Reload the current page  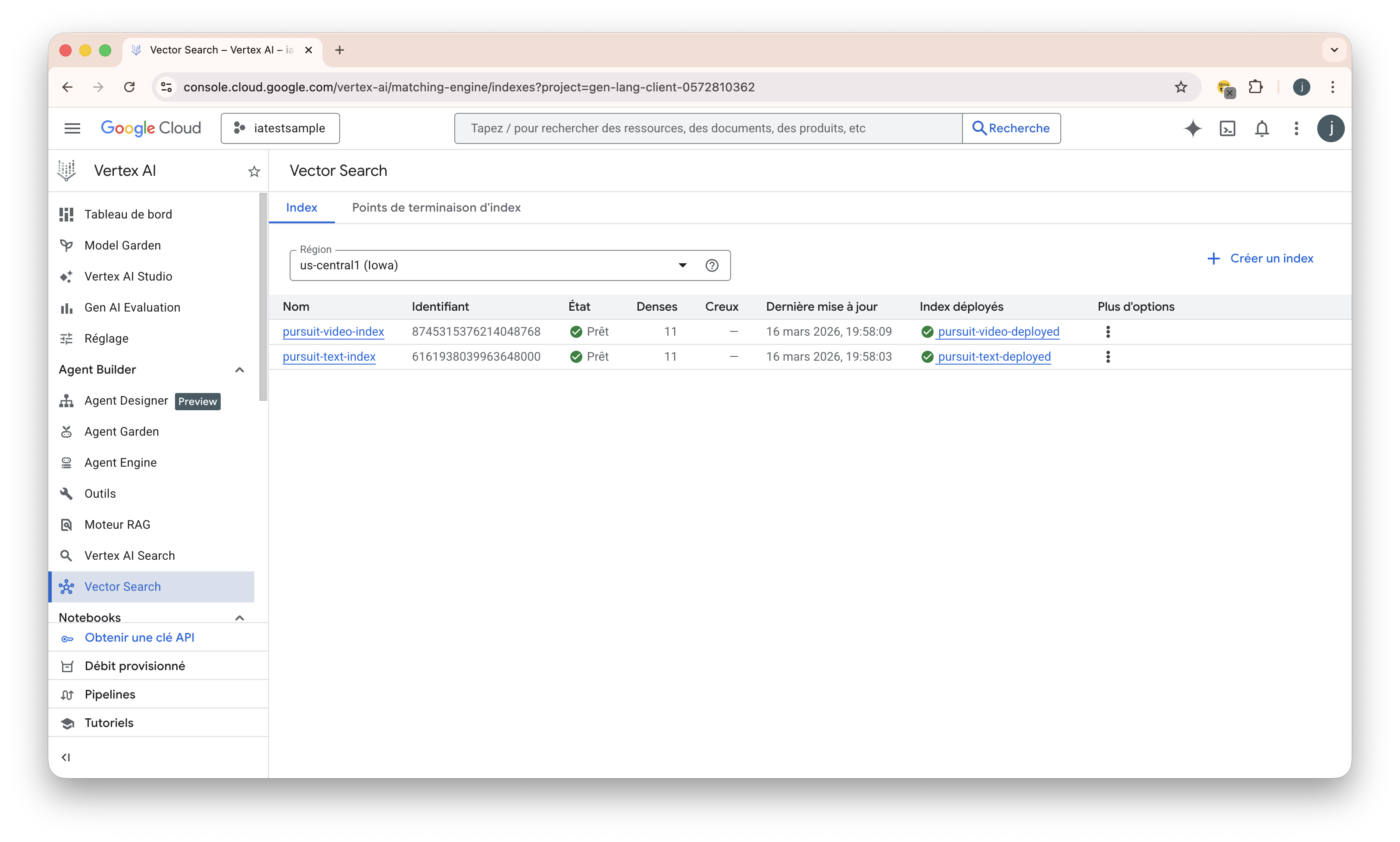(129, 87)
